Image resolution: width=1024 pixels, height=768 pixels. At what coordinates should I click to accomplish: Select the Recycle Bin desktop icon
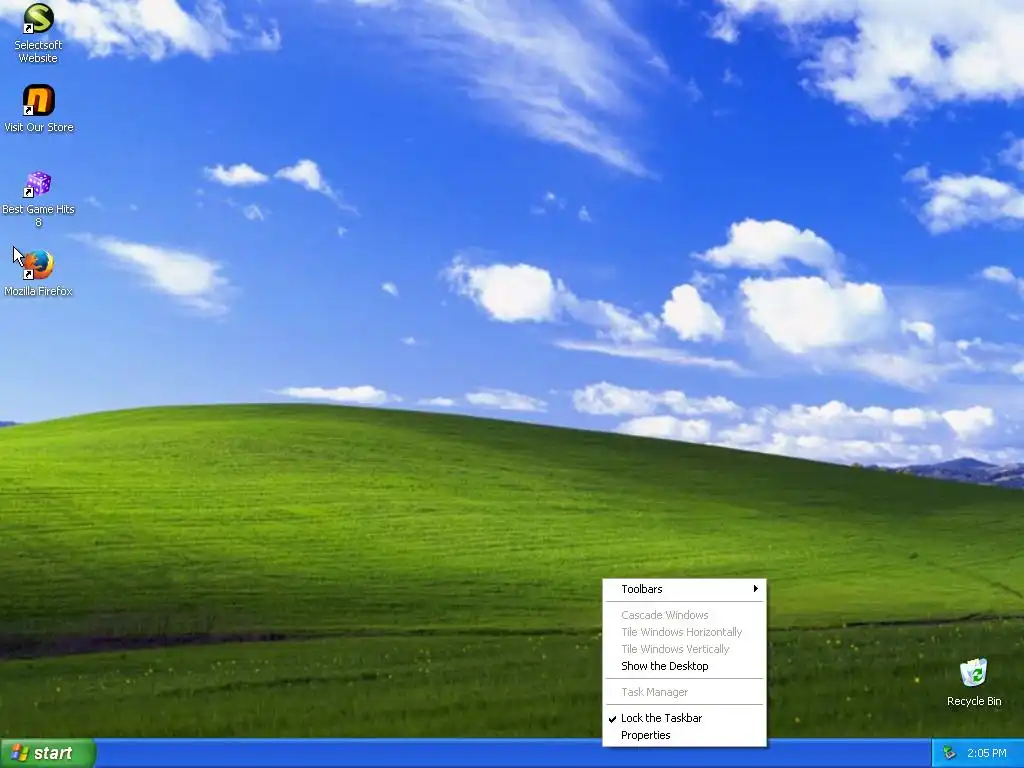click(974, 673)
